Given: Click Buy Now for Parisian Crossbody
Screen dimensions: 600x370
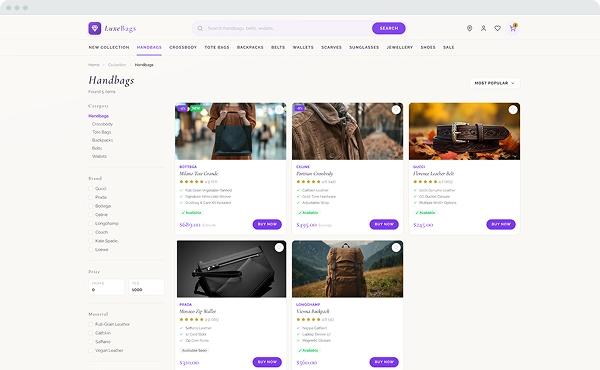Looking at the screenshot, I should pos(384,224).
